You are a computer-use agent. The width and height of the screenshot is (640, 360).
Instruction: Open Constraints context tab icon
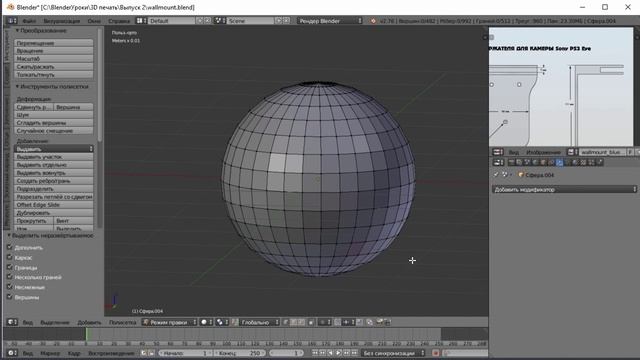pos(551,162)
